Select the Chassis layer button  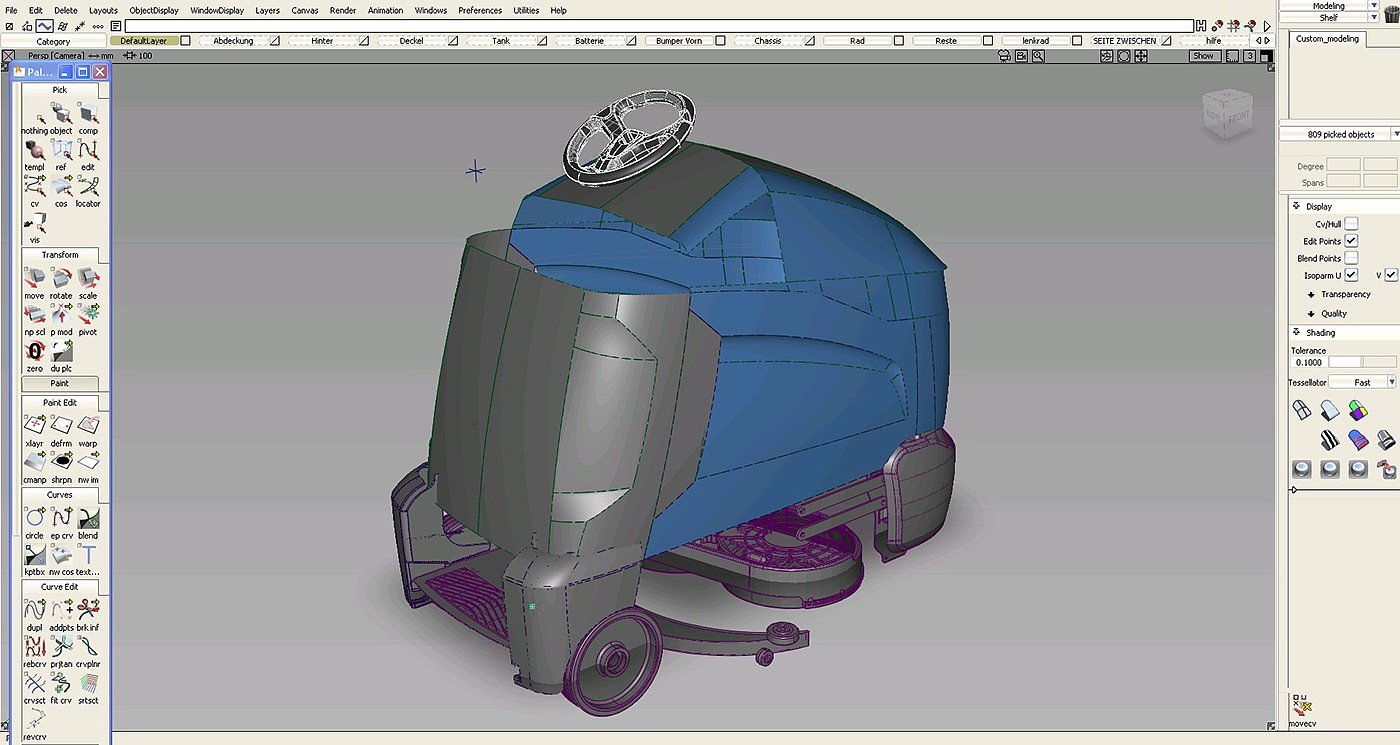(768, 41)
